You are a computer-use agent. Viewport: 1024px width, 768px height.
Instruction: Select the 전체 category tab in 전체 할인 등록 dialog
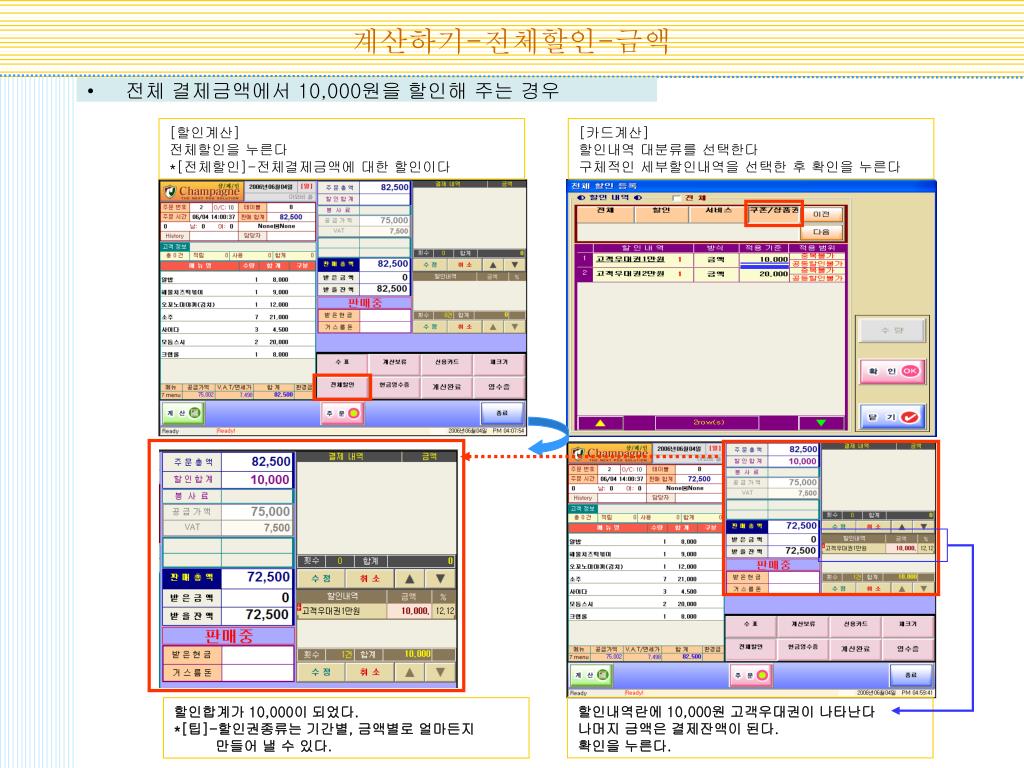(x=605, y=214)
